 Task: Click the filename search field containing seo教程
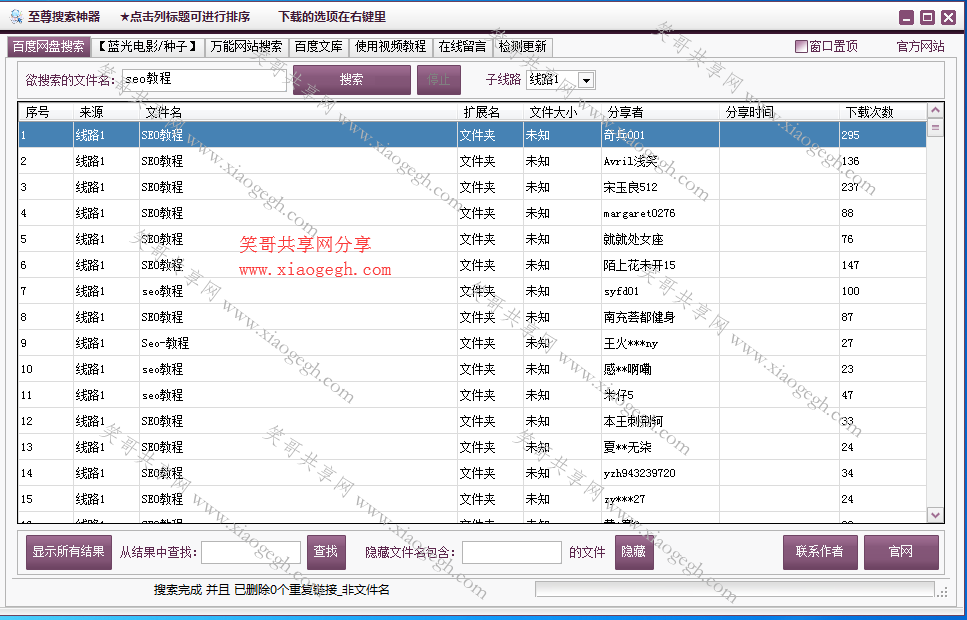(204, 80)
